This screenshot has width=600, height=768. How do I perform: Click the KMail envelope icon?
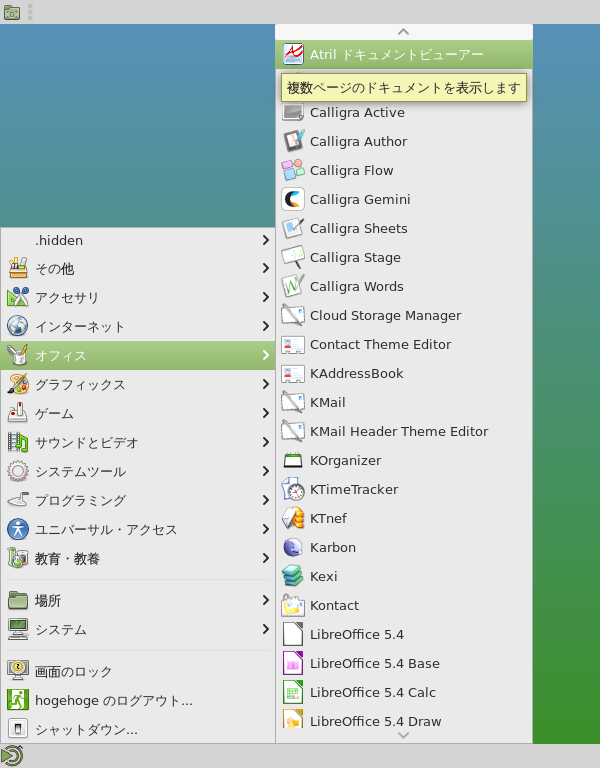coord(293,402)
